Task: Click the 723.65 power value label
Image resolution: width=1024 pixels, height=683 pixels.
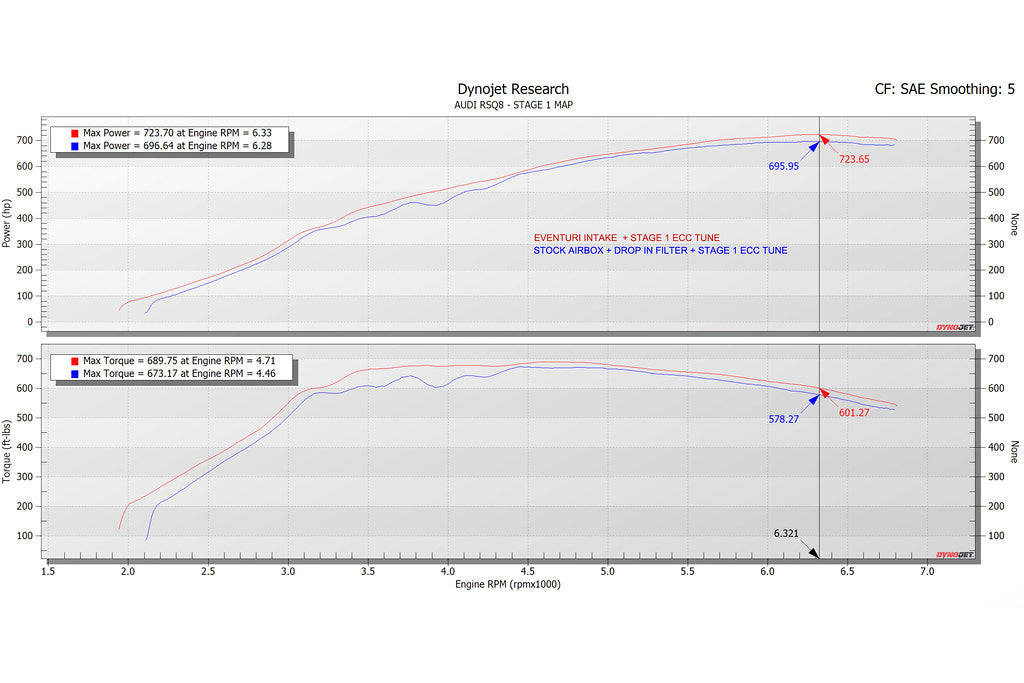Action: pyautogui.click(x=854, y=159)
